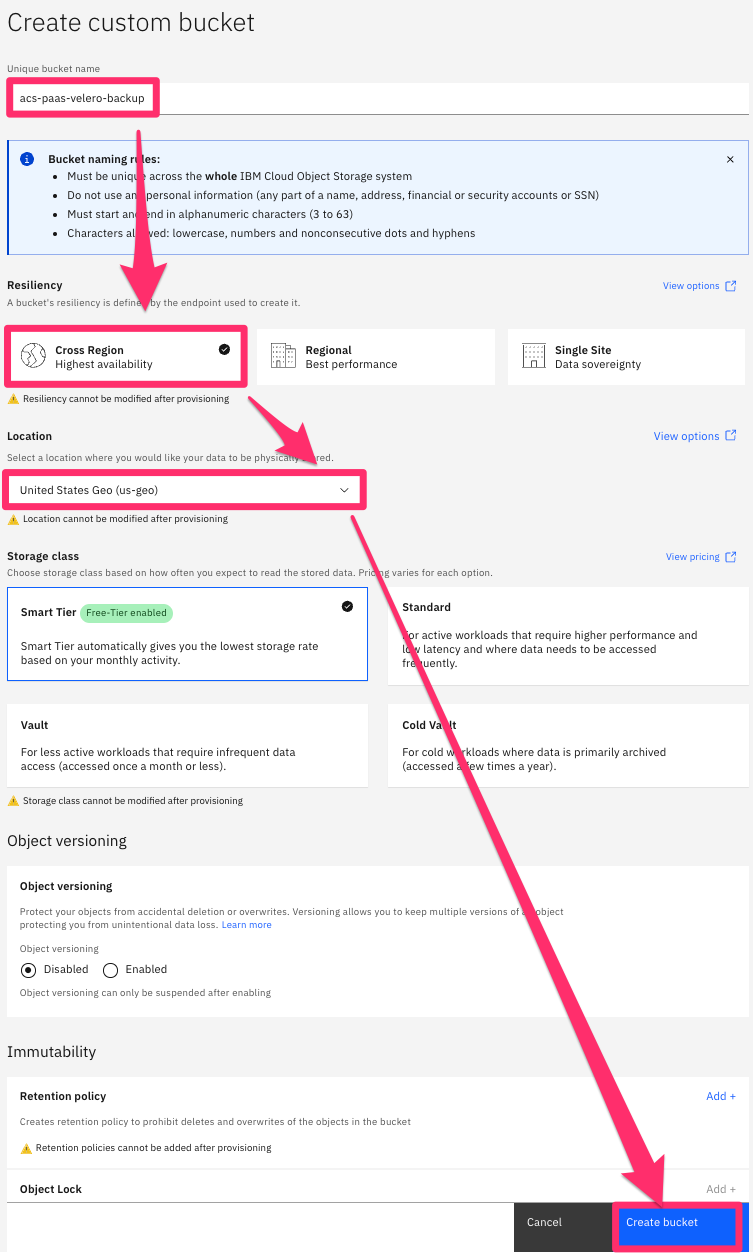The width and height of the screenshot is (753, 1253).
Task: Open the Learn more link for versioning
Action: point(247,925)
